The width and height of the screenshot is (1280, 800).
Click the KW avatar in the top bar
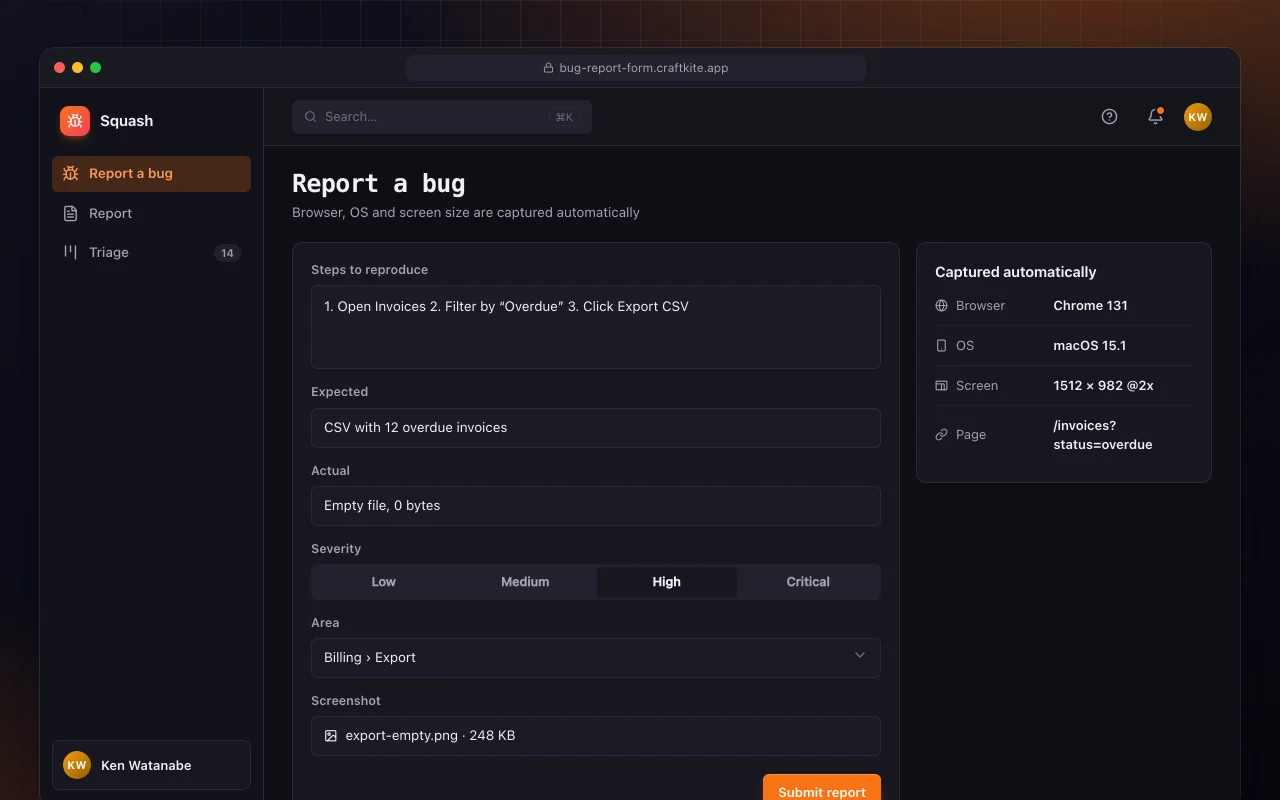click(1198, 117)
